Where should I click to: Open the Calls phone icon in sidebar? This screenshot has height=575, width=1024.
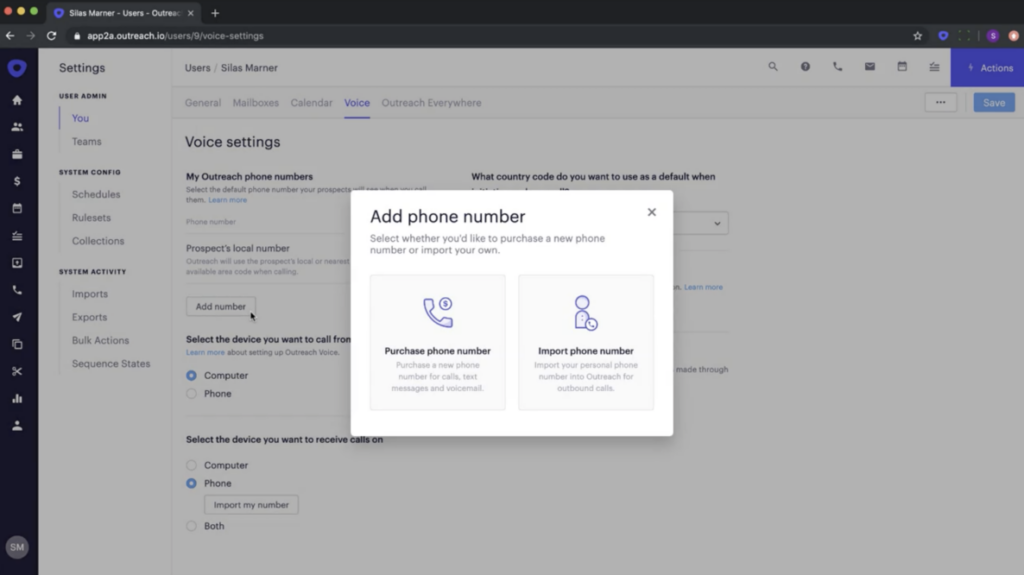17,290
